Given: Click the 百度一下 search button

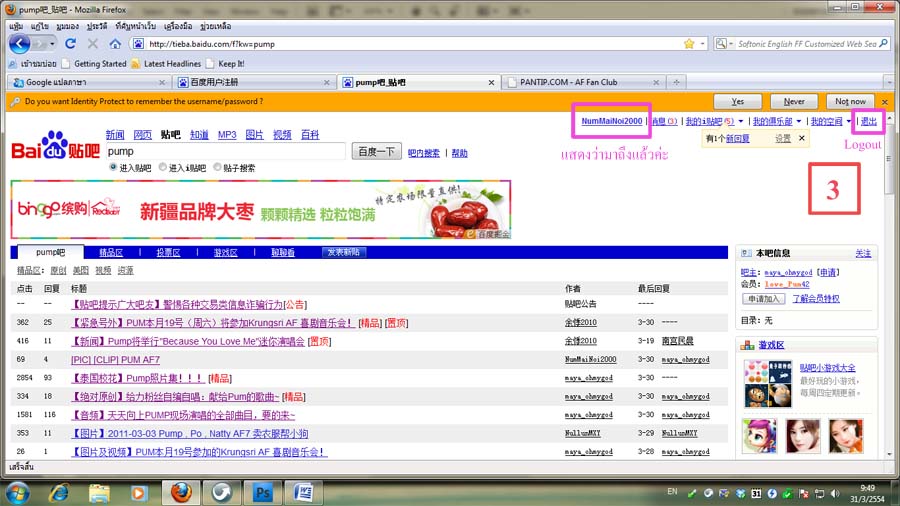Looking at the screenshot, I should click(x=377, y=151).
